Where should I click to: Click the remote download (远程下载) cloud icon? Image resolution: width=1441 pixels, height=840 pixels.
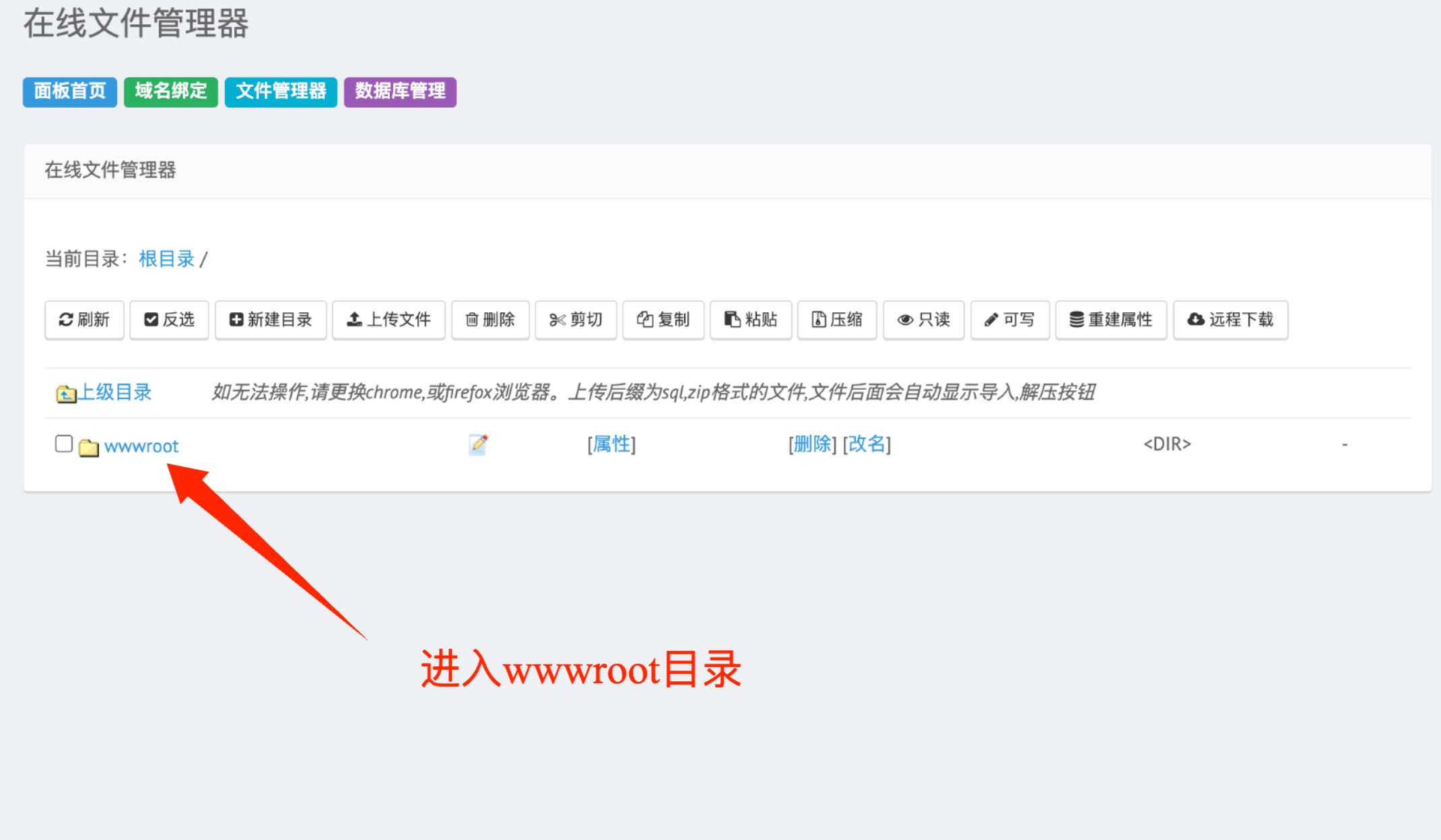(x=1230, y=320)
